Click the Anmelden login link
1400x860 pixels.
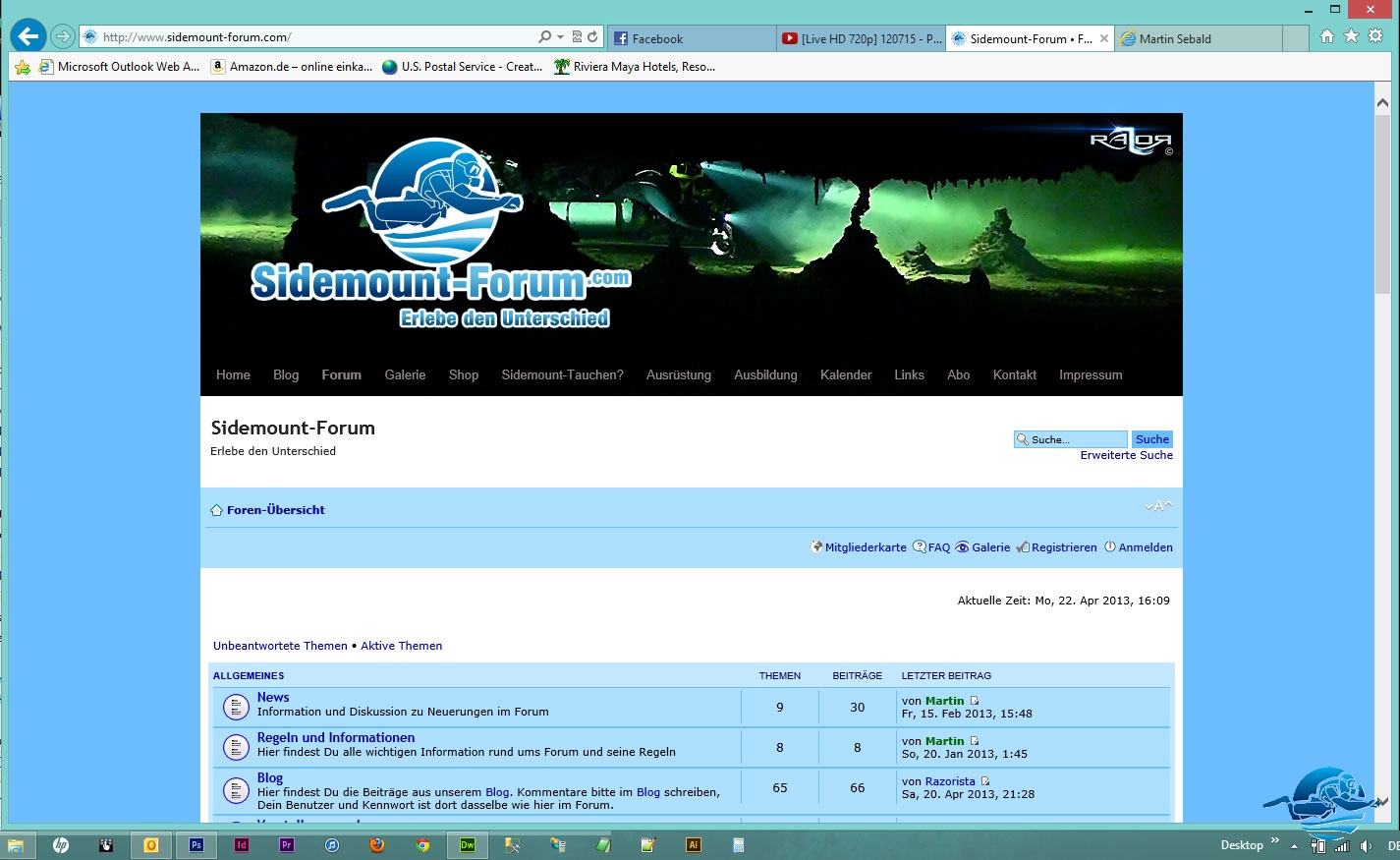(1146, 547)
